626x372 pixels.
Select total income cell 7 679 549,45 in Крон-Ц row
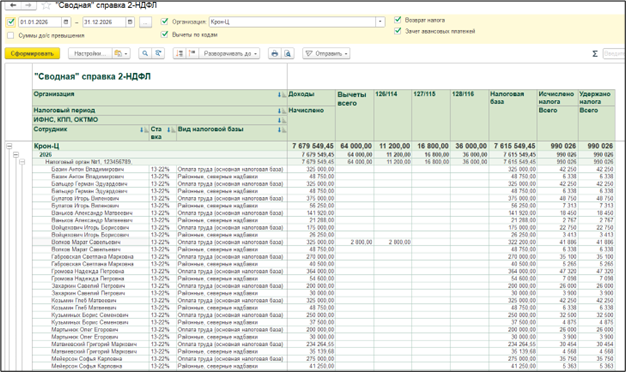point(311,146)
